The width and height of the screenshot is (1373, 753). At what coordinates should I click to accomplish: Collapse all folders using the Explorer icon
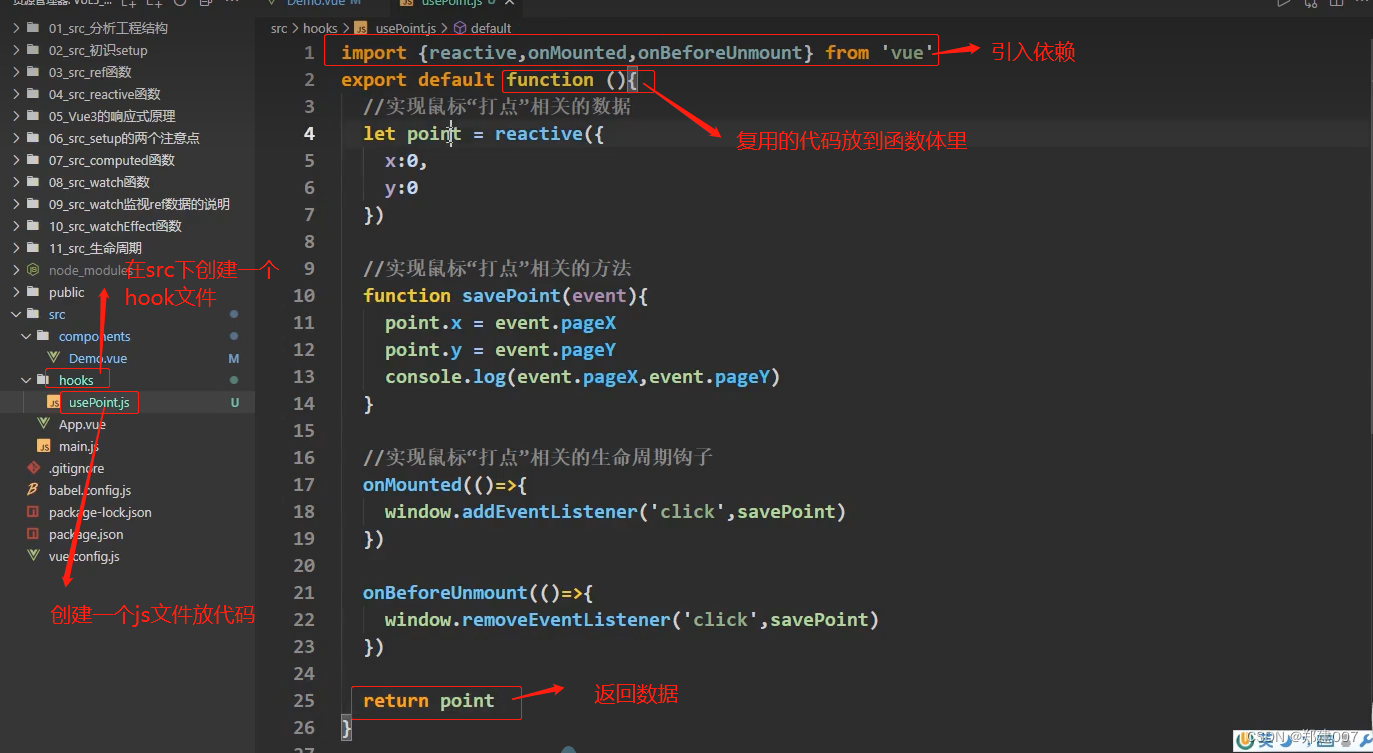coord(205,5)
